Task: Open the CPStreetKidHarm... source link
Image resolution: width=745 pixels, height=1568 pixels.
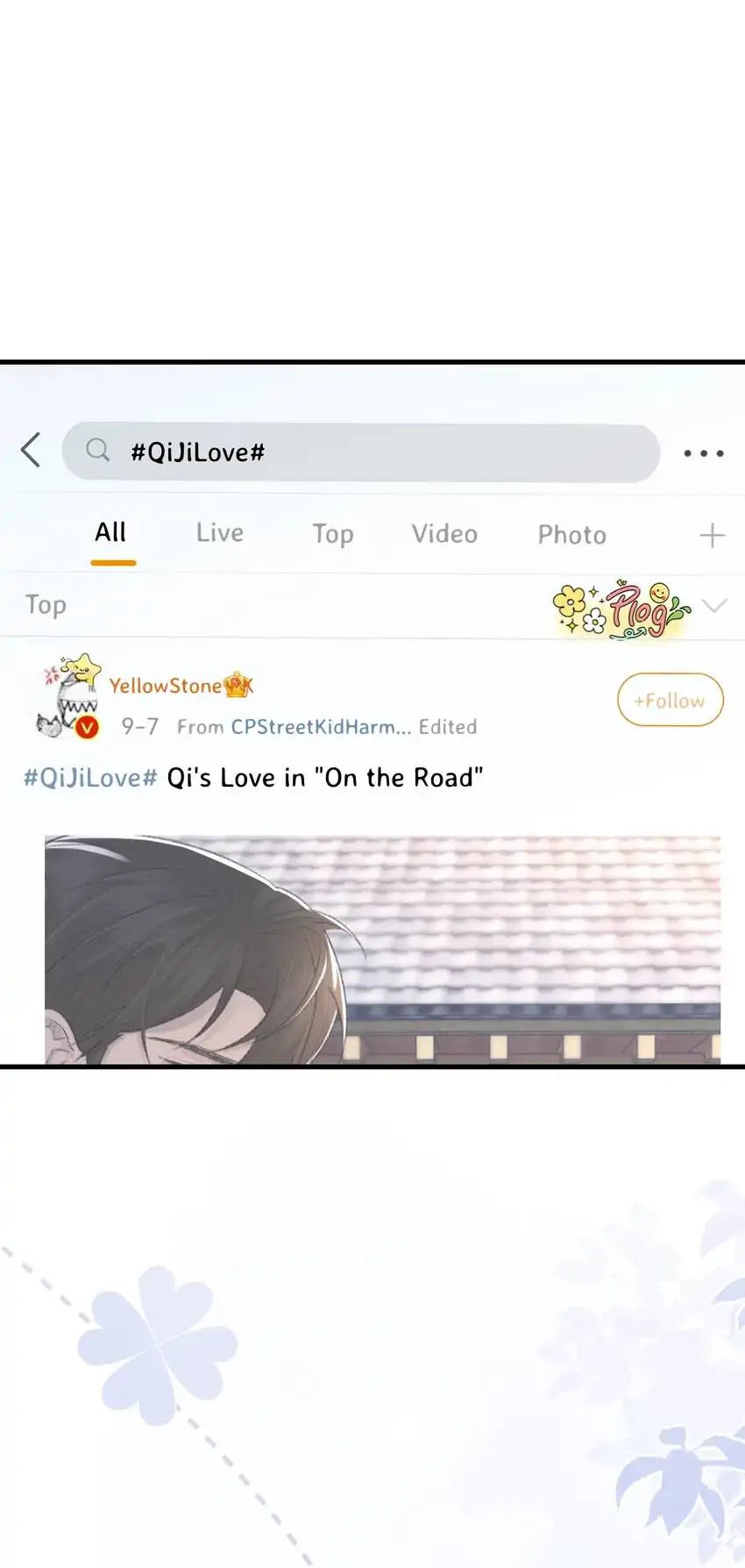Action: click(x=321, y=726)
